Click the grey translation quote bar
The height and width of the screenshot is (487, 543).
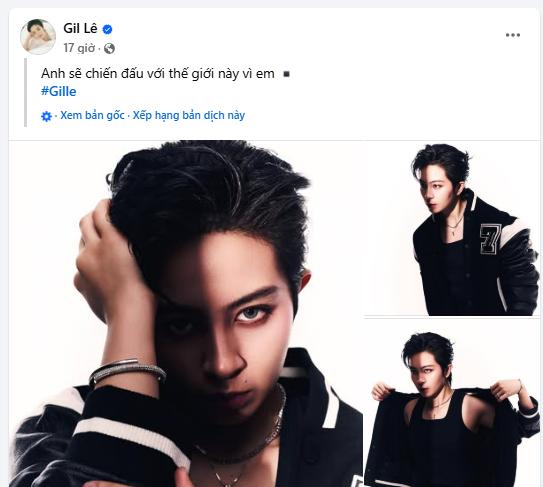(25, 92)
